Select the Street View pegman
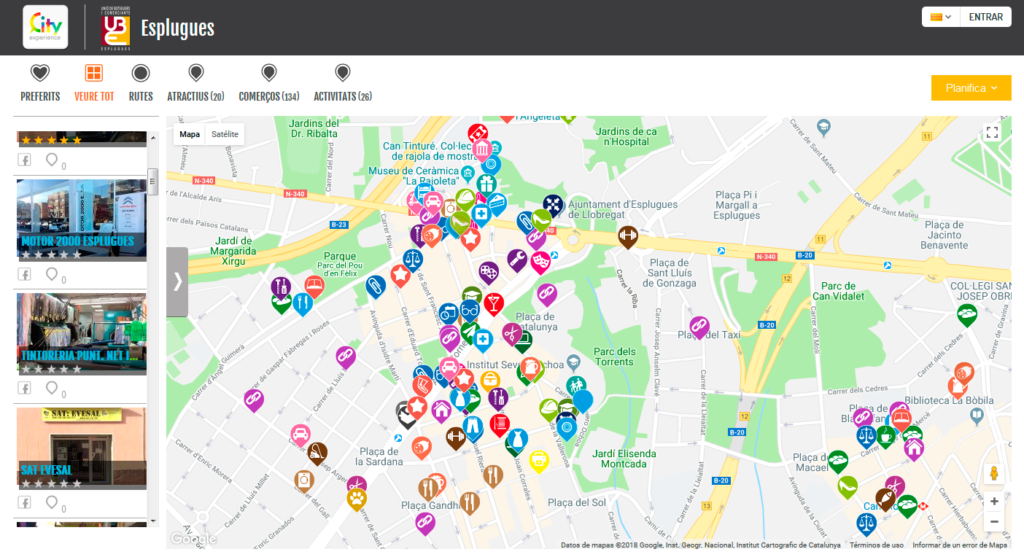 click(x=993, y=473)
